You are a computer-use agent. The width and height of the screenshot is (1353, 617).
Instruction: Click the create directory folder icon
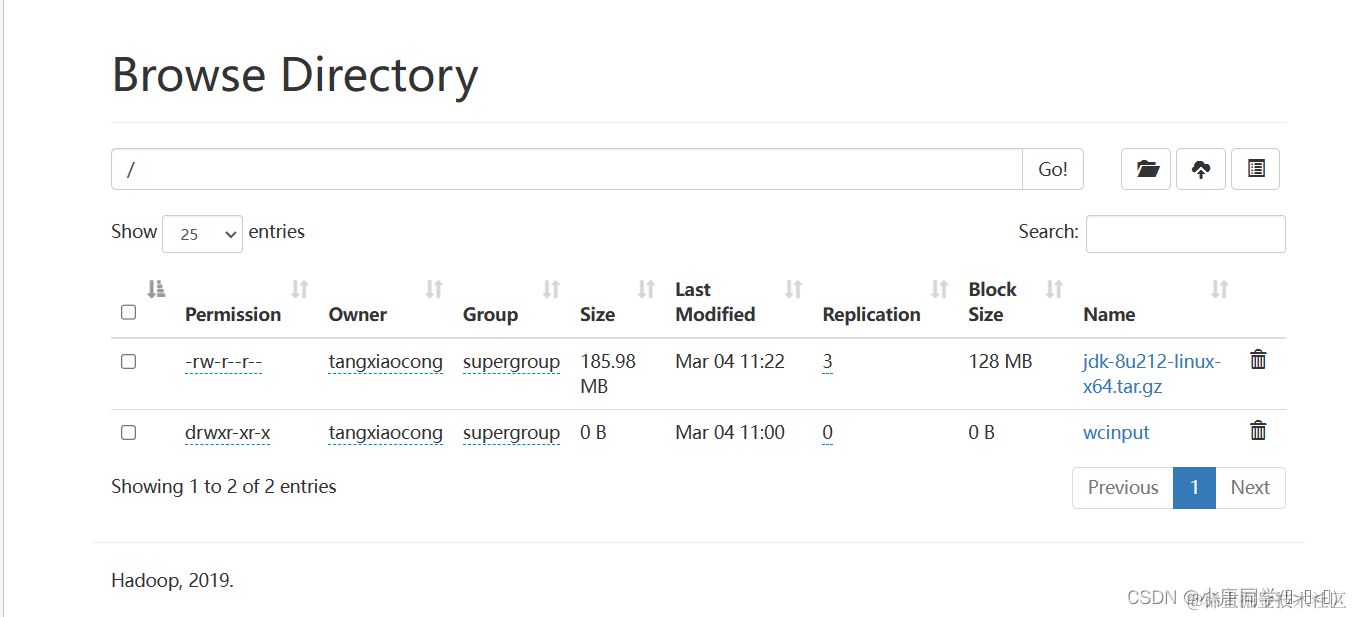[1146, 169]
